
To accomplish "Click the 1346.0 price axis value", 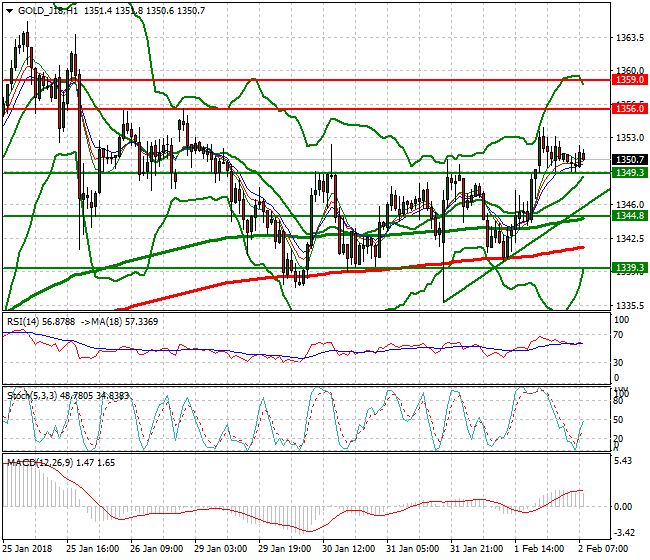I will tap(630, 204).
